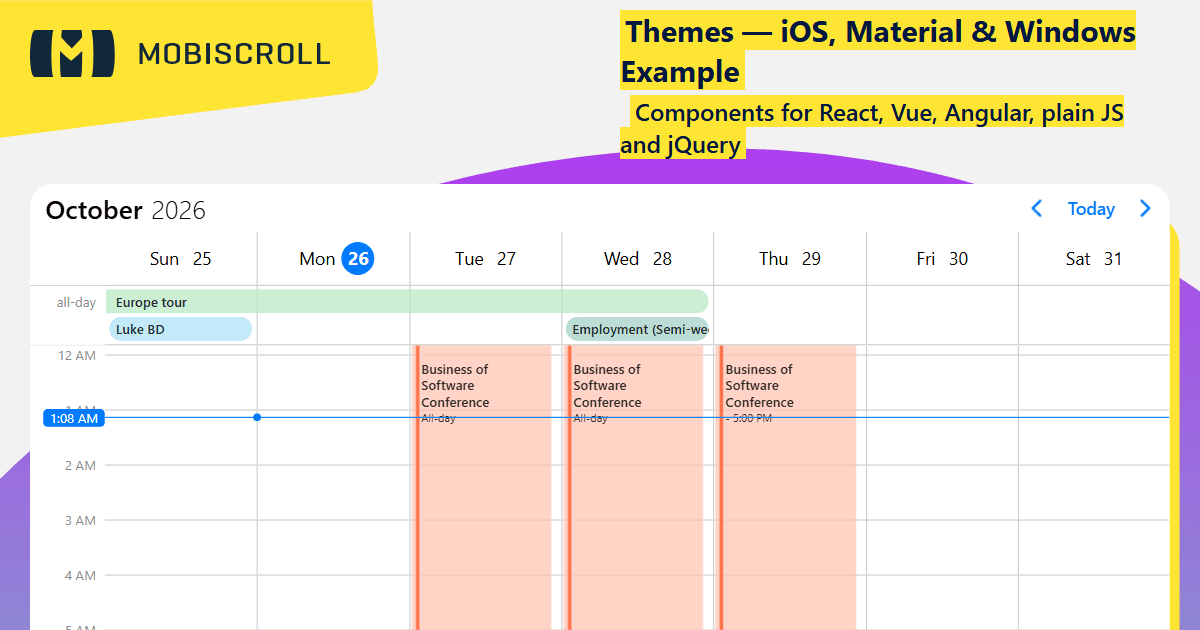Open Tuesday Business of Software Conference event
This screenshot has width=1200, height=630.
pyautogui.click(x=483, y=487)
